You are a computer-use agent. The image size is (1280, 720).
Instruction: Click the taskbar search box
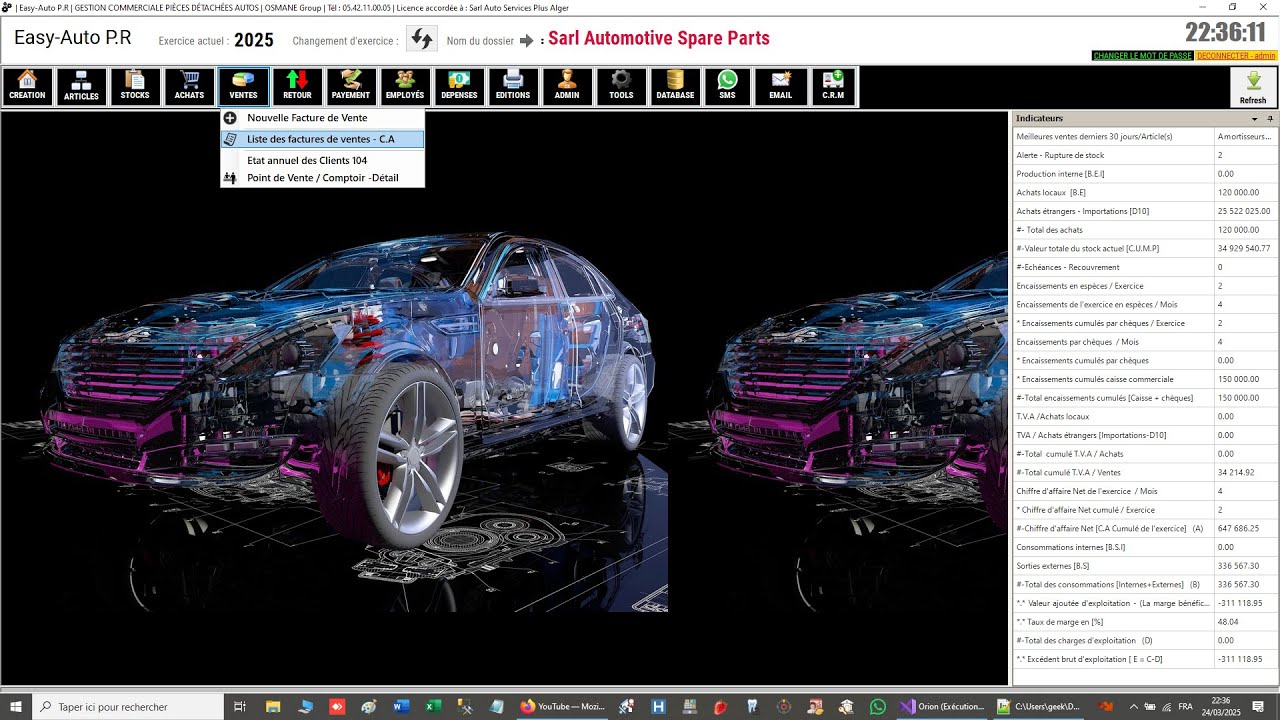[128, 706]
